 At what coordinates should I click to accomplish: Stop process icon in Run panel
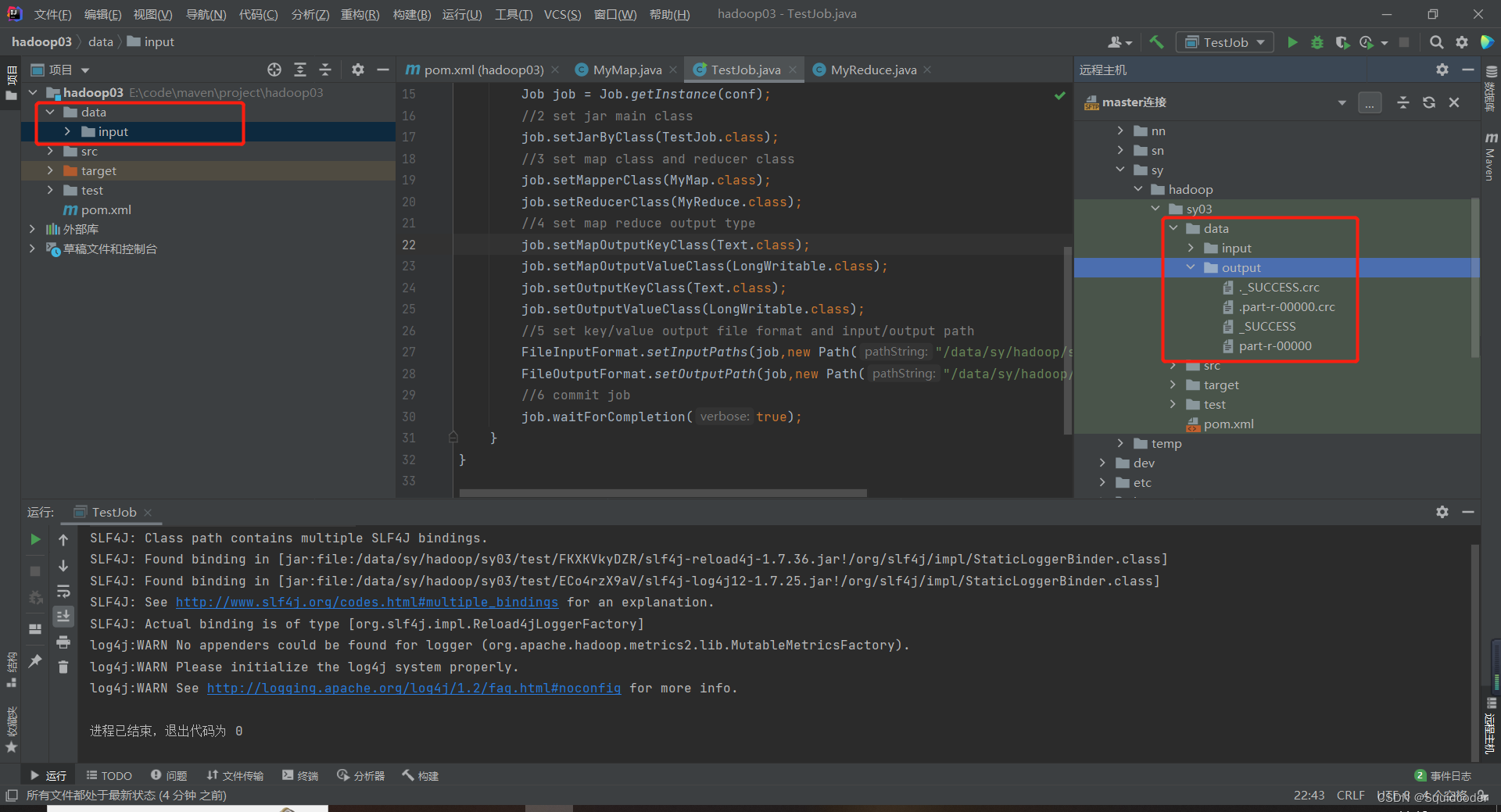pos(35,571)
